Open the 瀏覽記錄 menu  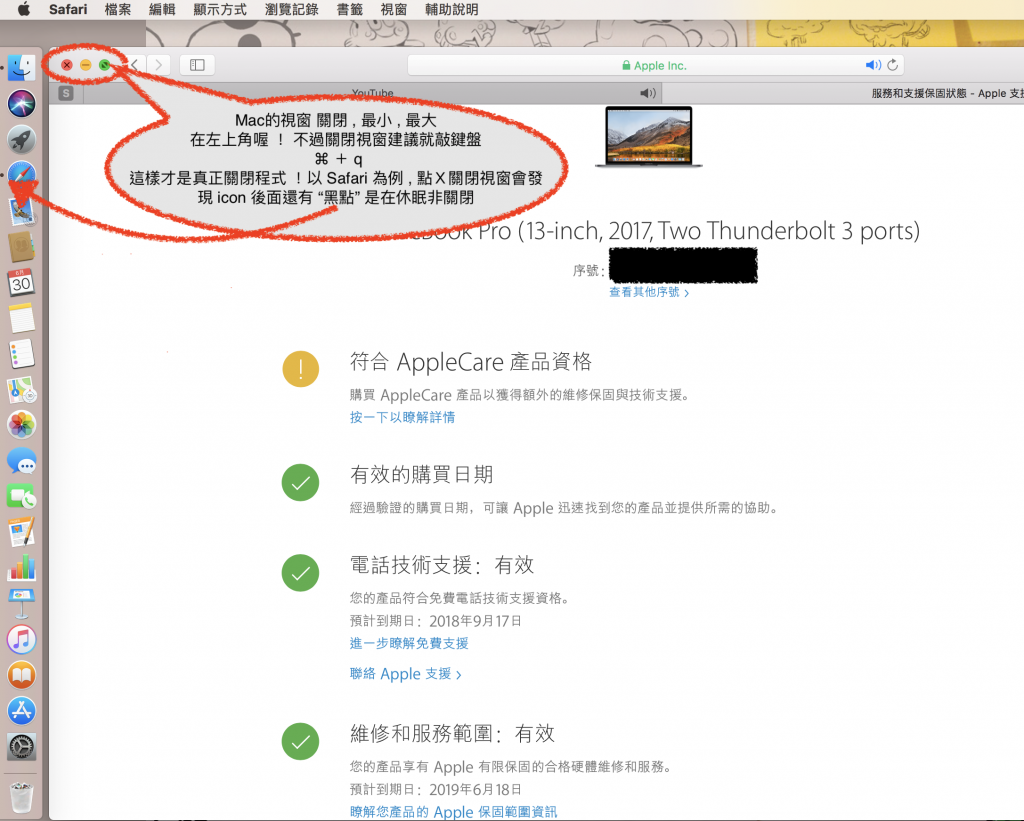coord(291,9)
